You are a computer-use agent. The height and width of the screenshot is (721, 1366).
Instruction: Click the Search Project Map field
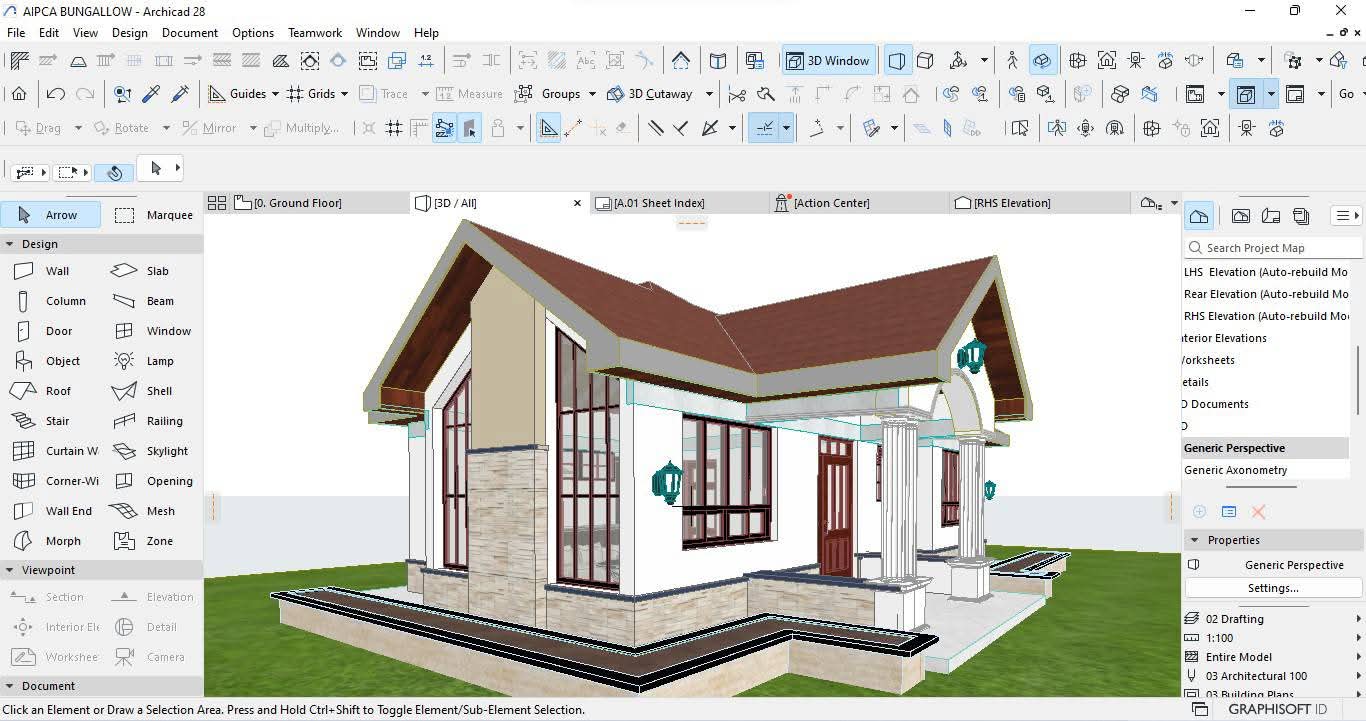pyautogui.click(x=1274, y=248)
